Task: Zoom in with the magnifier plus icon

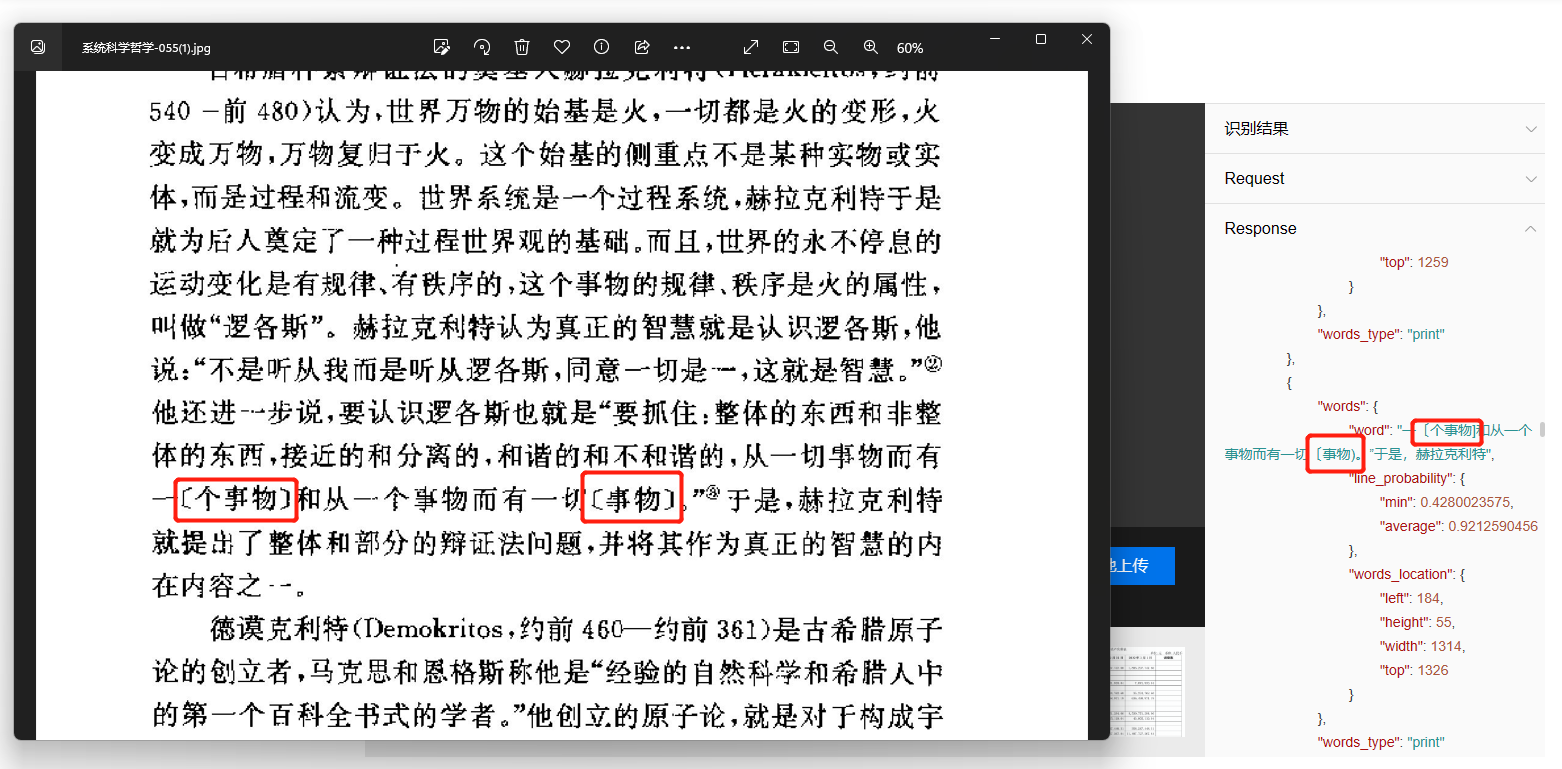Action: click(x=871, y=47)
